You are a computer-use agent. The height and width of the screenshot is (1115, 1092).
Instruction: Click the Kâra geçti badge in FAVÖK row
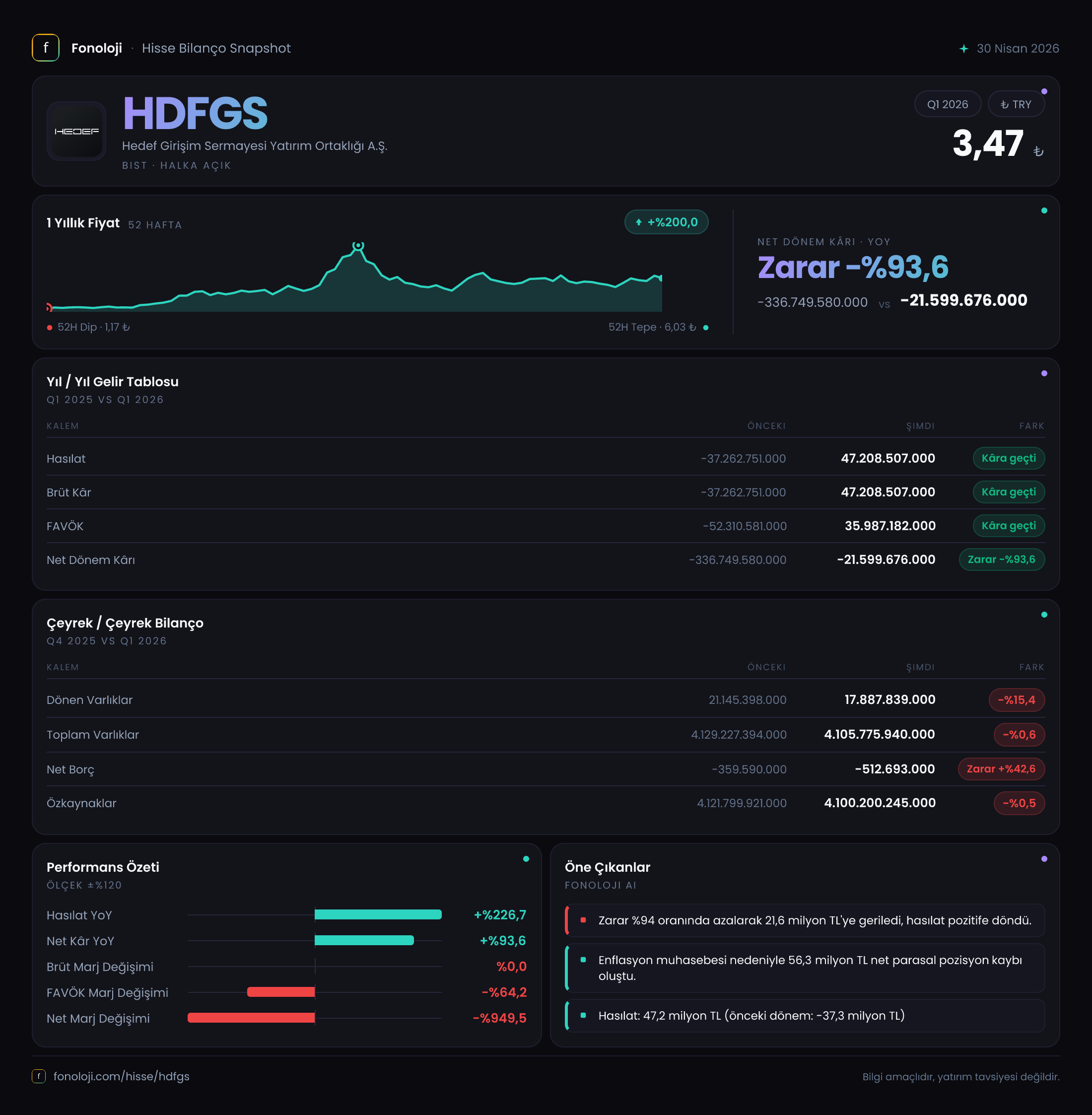point(1009,526)
